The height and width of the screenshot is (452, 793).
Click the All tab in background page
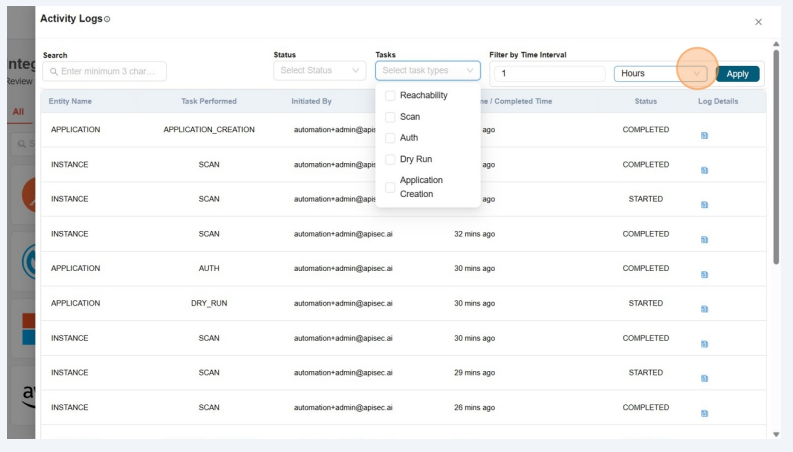coord(18,112)
